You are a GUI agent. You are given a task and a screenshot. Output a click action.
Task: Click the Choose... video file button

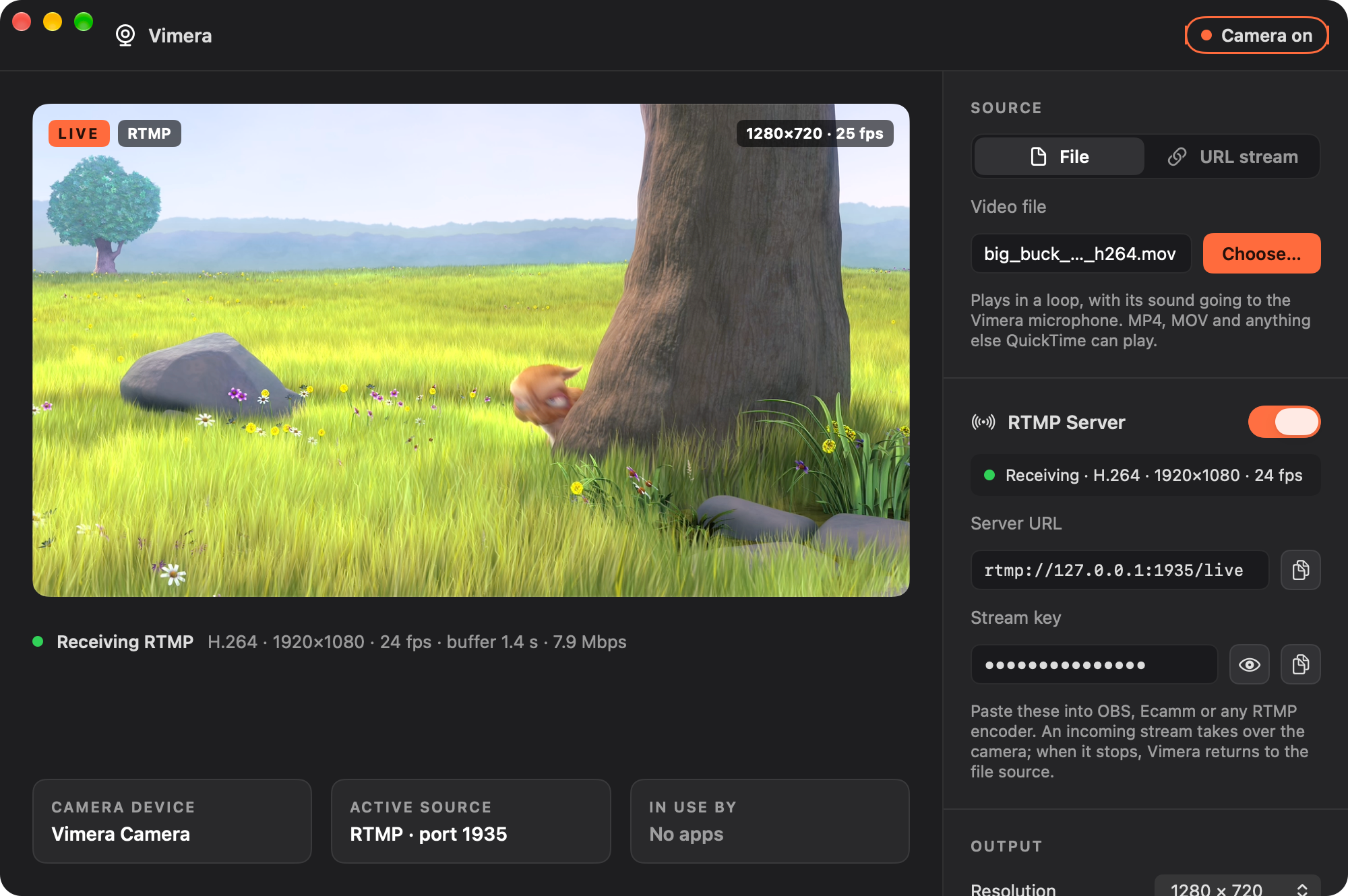1261,253
